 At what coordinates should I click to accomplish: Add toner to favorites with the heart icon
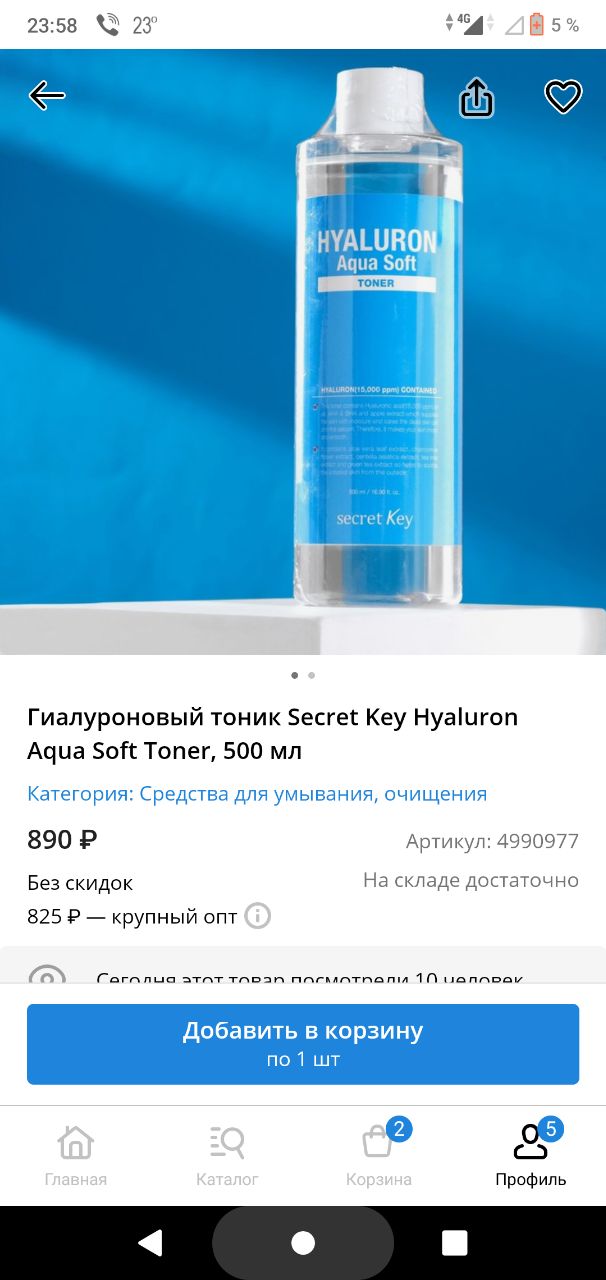pos(563,96)
